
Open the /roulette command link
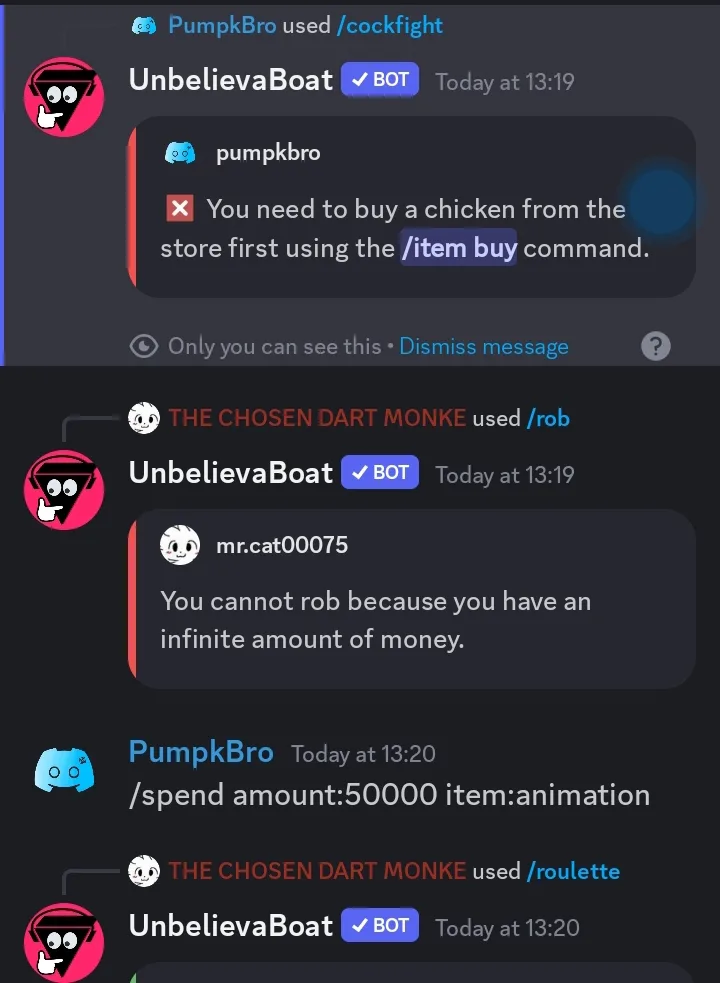coord(573,871)
